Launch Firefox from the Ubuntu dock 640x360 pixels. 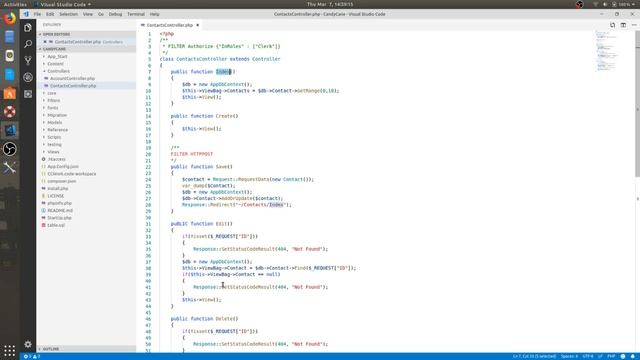(x=9, y=18)
